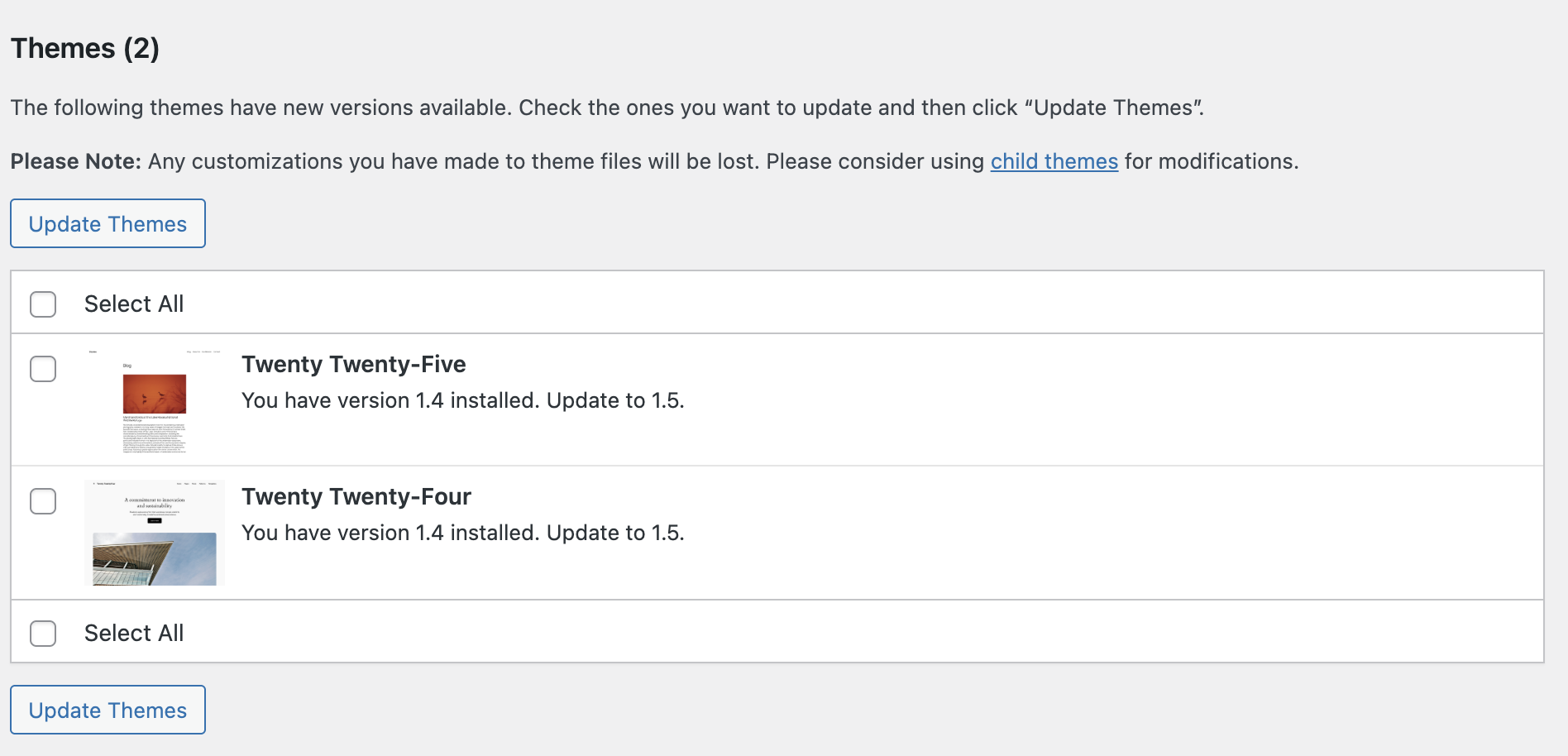Click the top Select All label

coord(134,304)
